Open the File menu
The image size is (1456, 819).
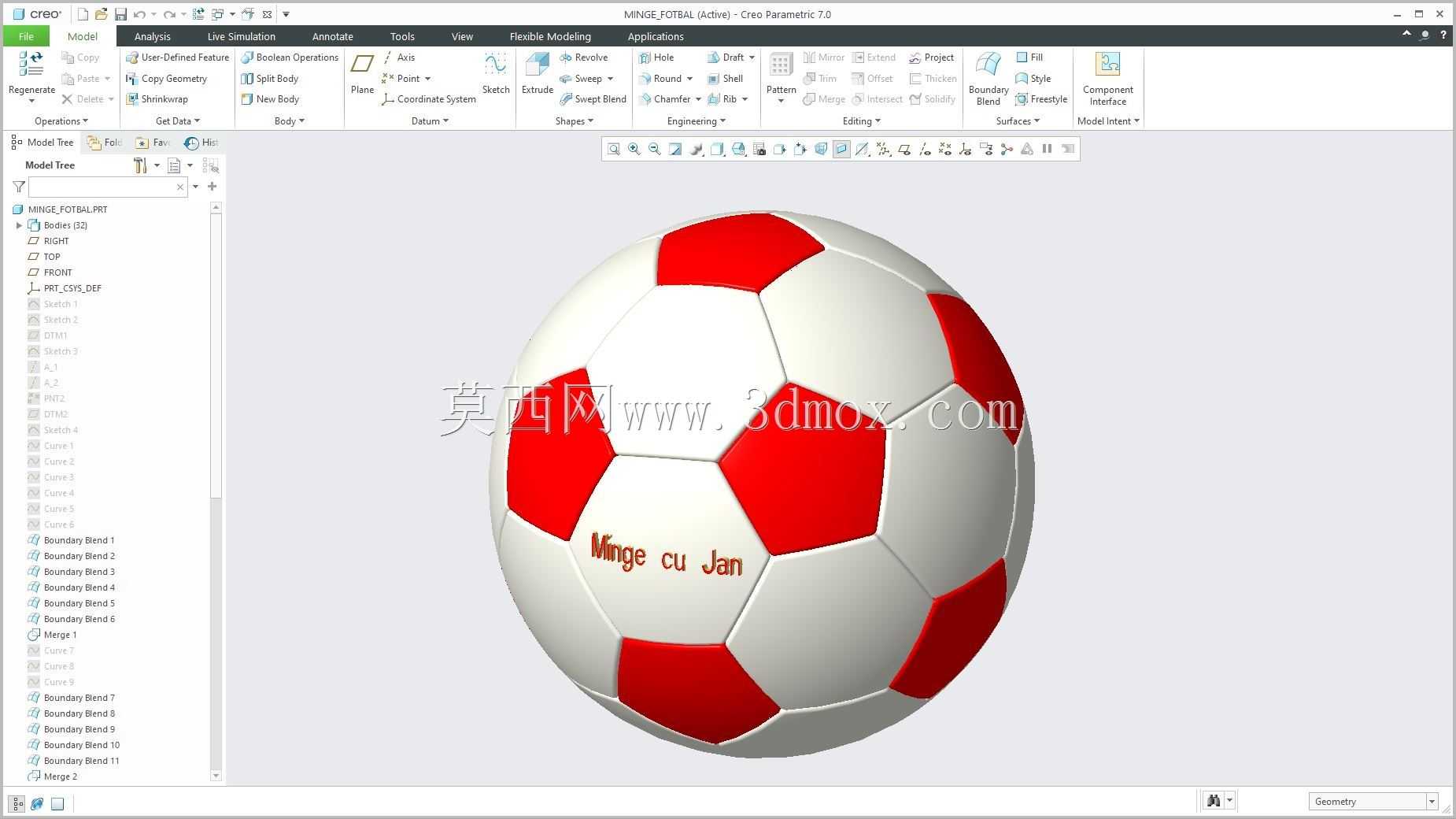(x=26, y=36)
